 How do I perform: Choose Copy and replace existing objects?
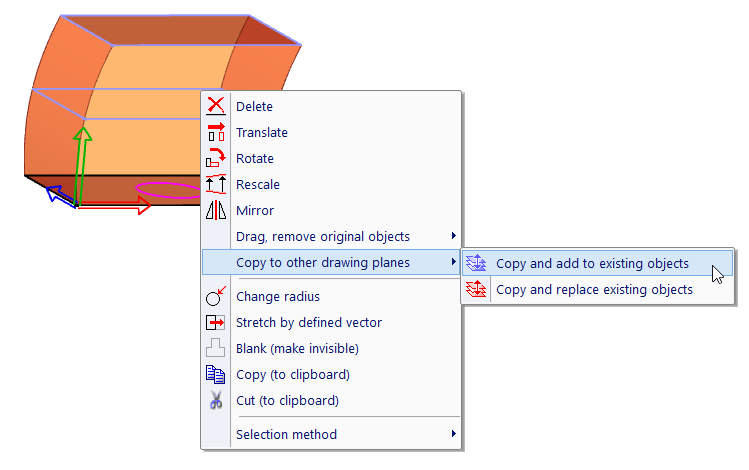coord(594,290)
